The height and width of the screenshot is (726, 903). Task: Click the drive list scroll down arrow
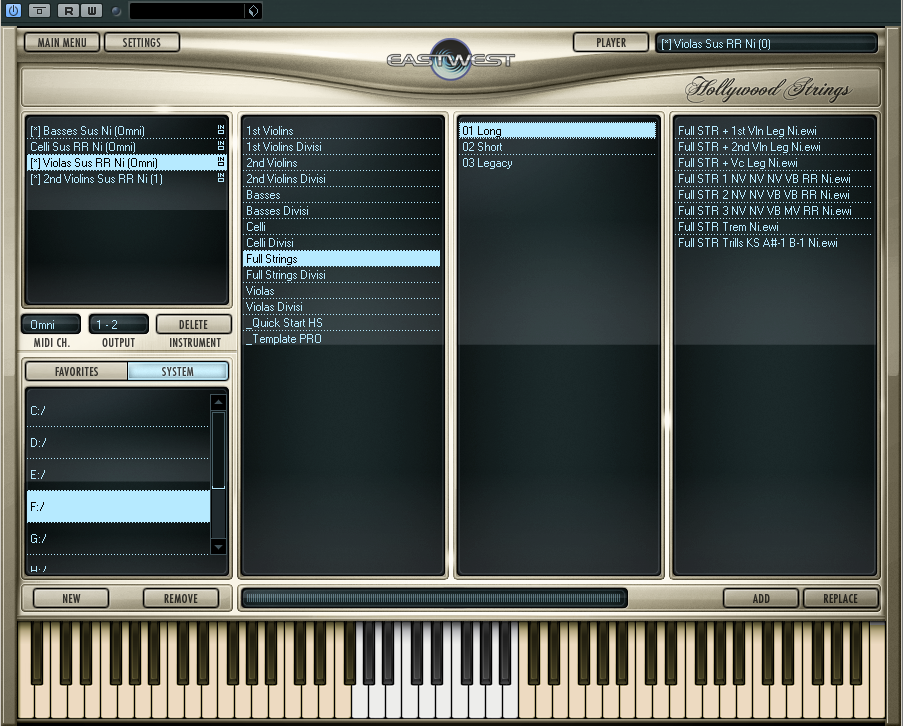pyautogui.click(x=218, y=546)
